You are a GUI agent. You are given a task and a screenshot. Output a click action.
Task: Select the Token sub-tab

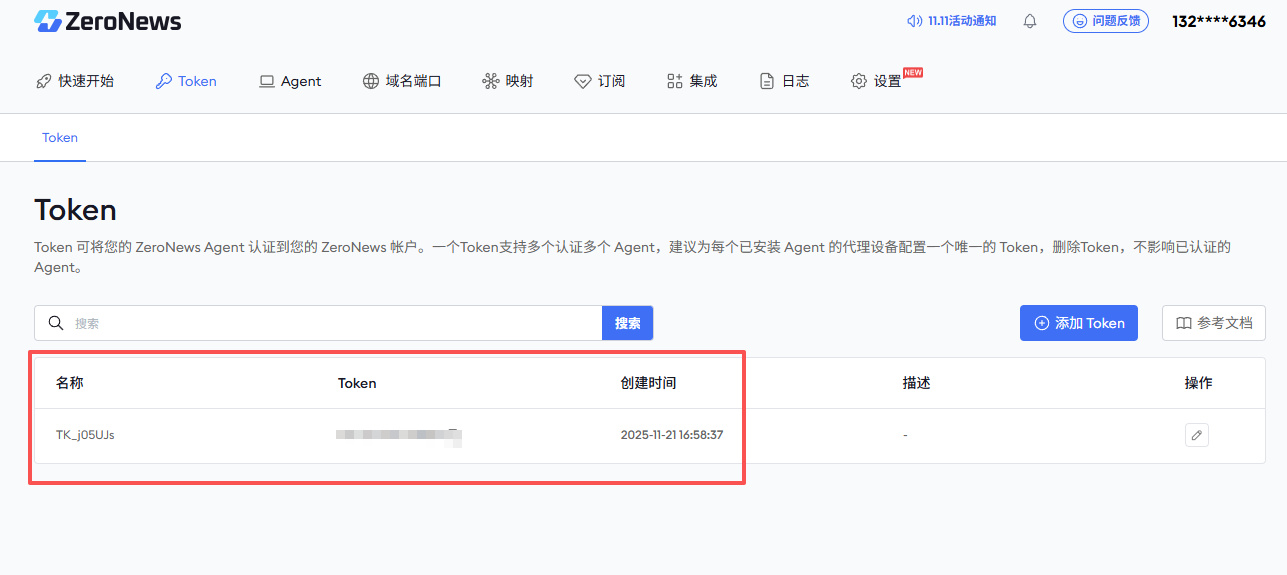tap(60, 138)
